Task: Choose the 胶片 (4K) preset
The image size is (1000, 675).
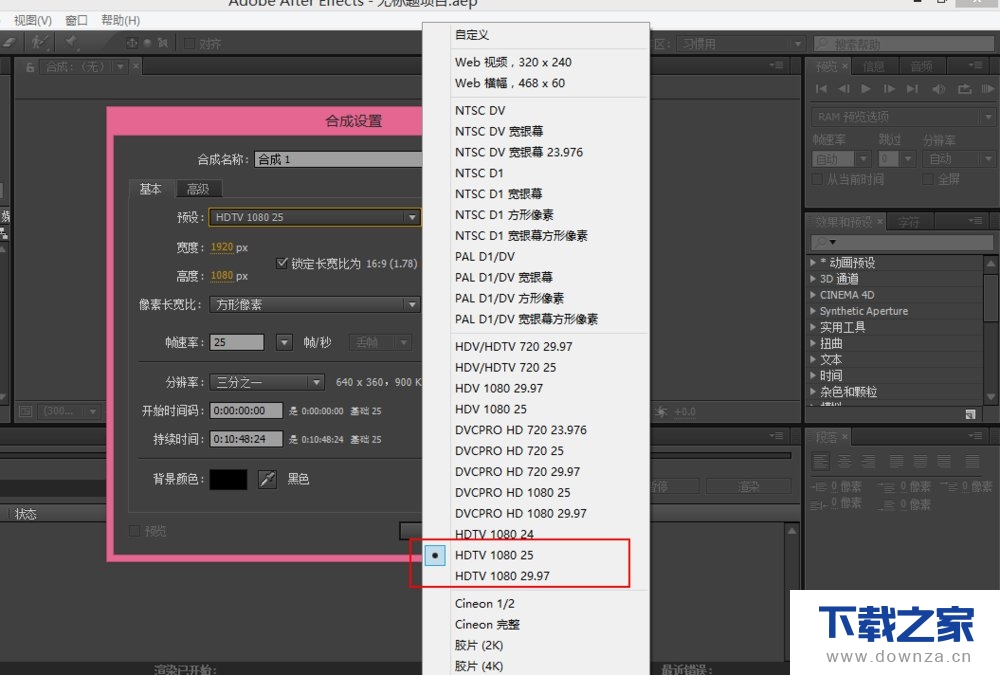Action: pyautogui.click(x=478, y=666)
